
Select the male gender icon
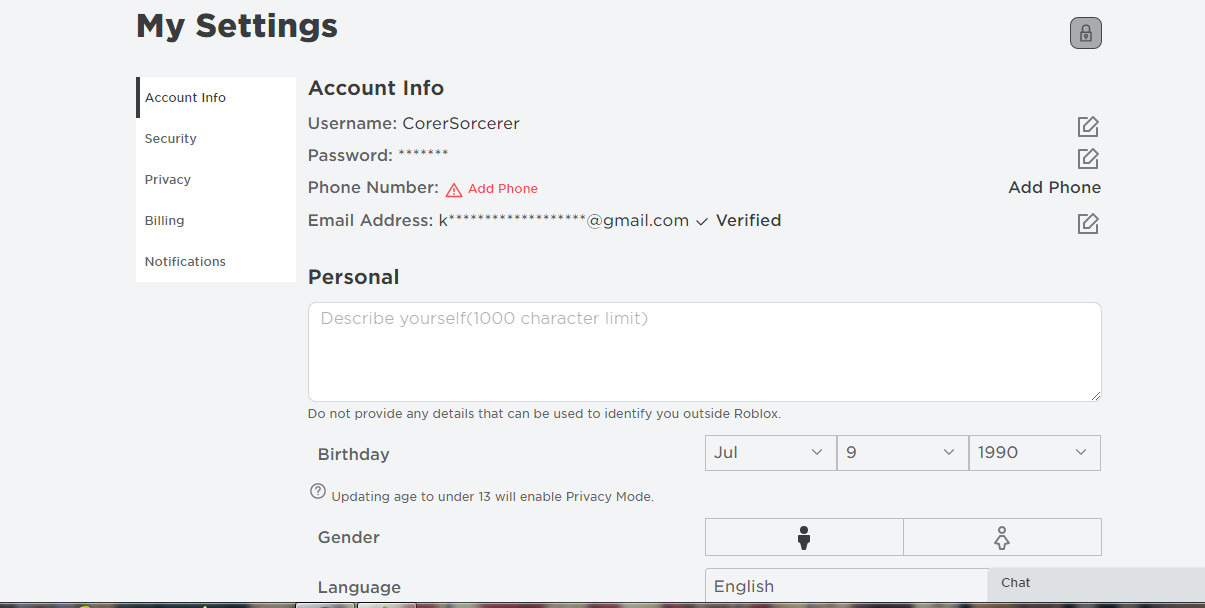[x=803, y=538]
